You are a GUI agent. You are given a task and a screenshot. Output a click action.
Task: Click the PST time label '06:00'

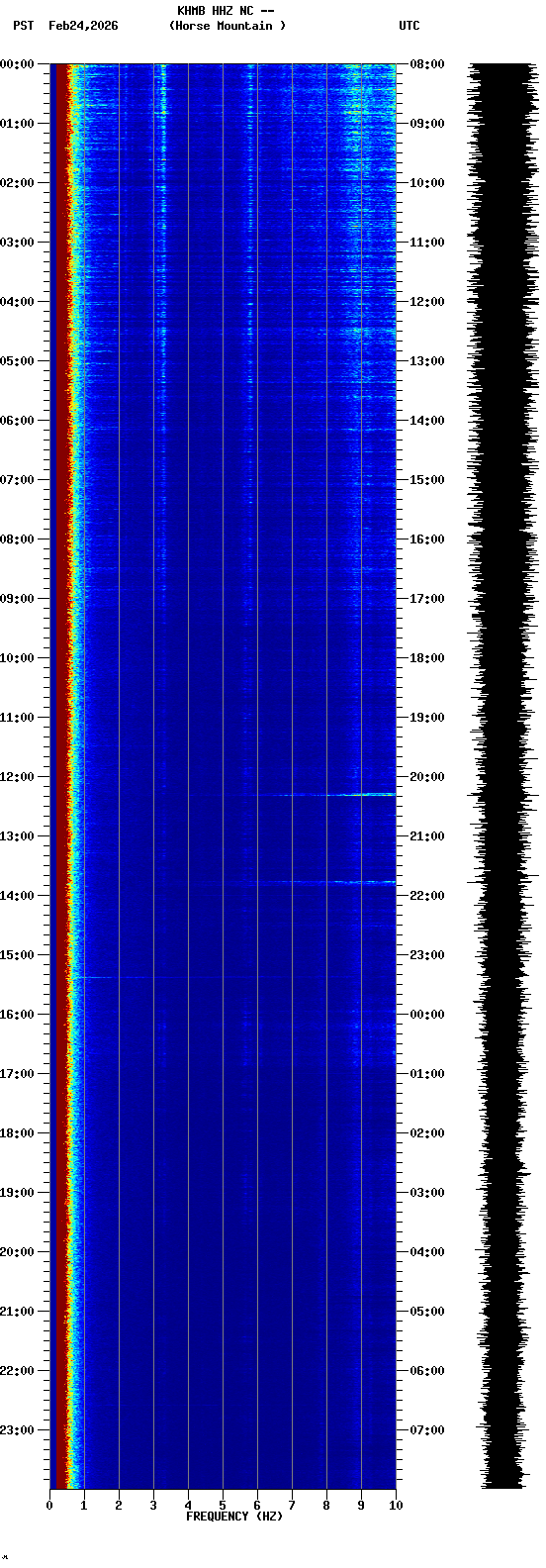click(x=17, y=421)
